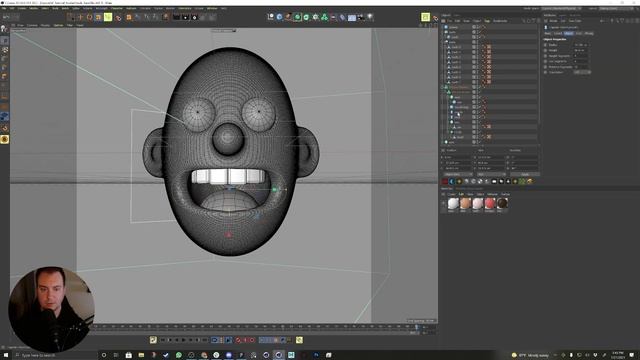640x360 pixels.
Task: Go to the start of the animation
Action: [163, 340]
